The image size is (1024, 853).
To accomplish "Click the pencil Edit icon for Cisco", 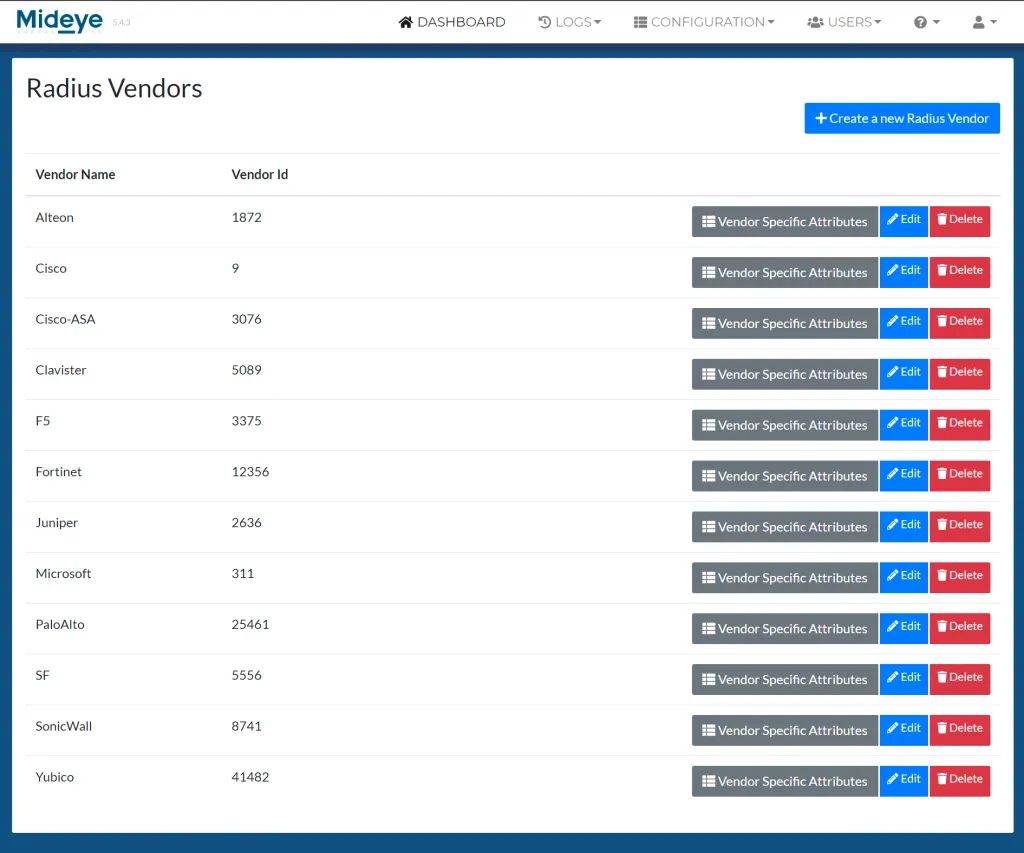I will 890,270.
